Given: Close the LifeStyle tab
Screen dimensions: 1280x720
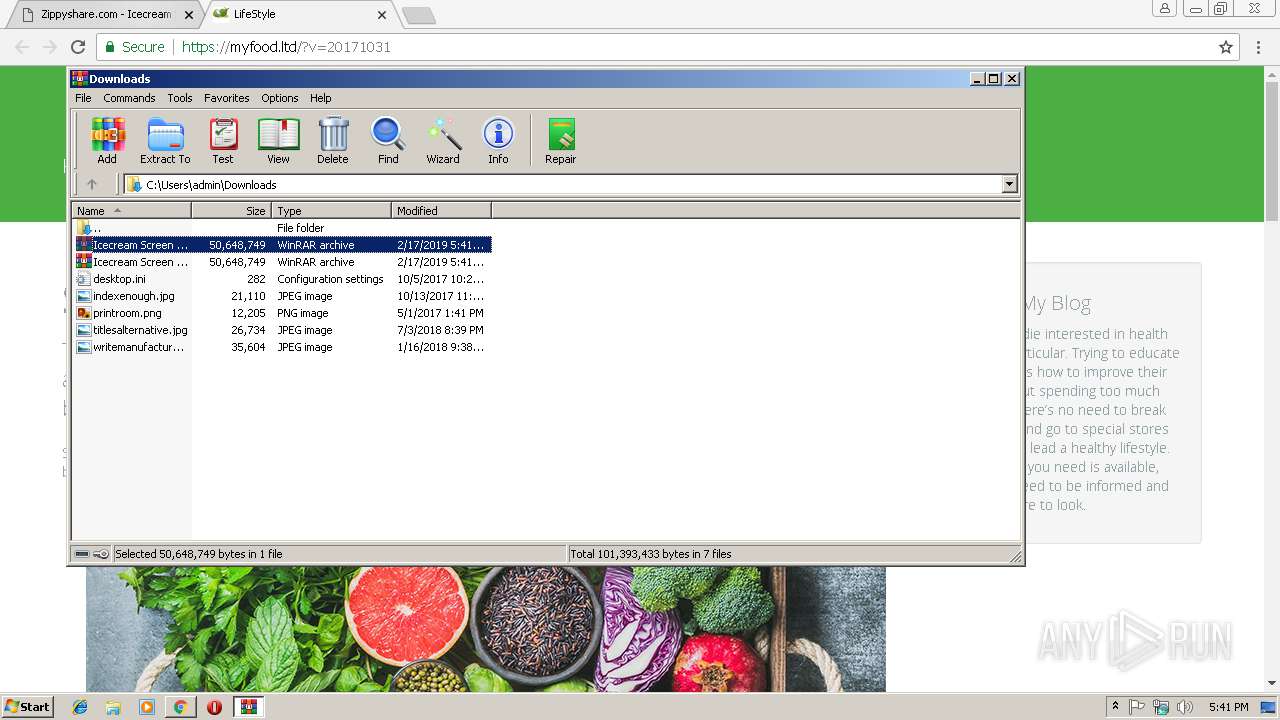Looking at the screenshot, I should point(382,15).
